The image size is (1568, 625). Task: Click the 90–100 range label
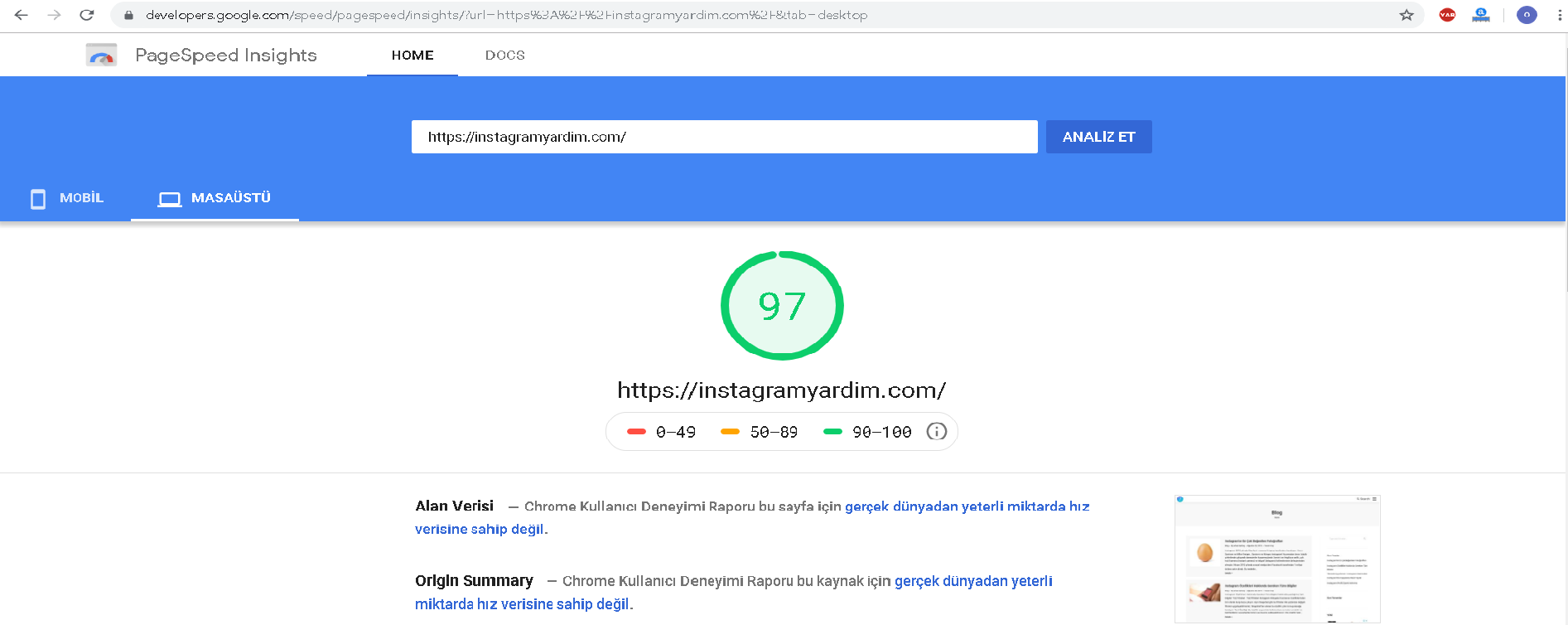click(x=882, y=432)
